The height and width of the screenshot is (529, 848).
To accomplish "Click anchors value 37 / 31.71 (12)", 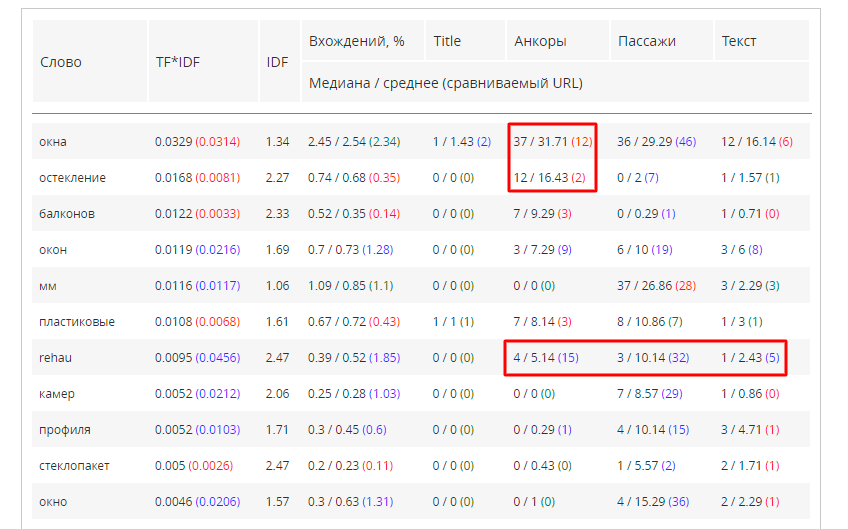I will (553, 142).
